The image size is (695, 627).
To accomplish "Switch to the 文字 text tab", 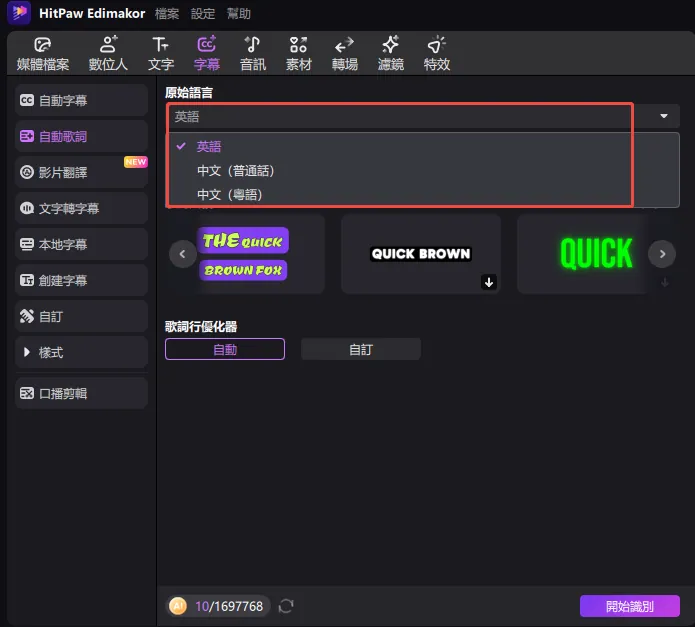I will point(161,54).
